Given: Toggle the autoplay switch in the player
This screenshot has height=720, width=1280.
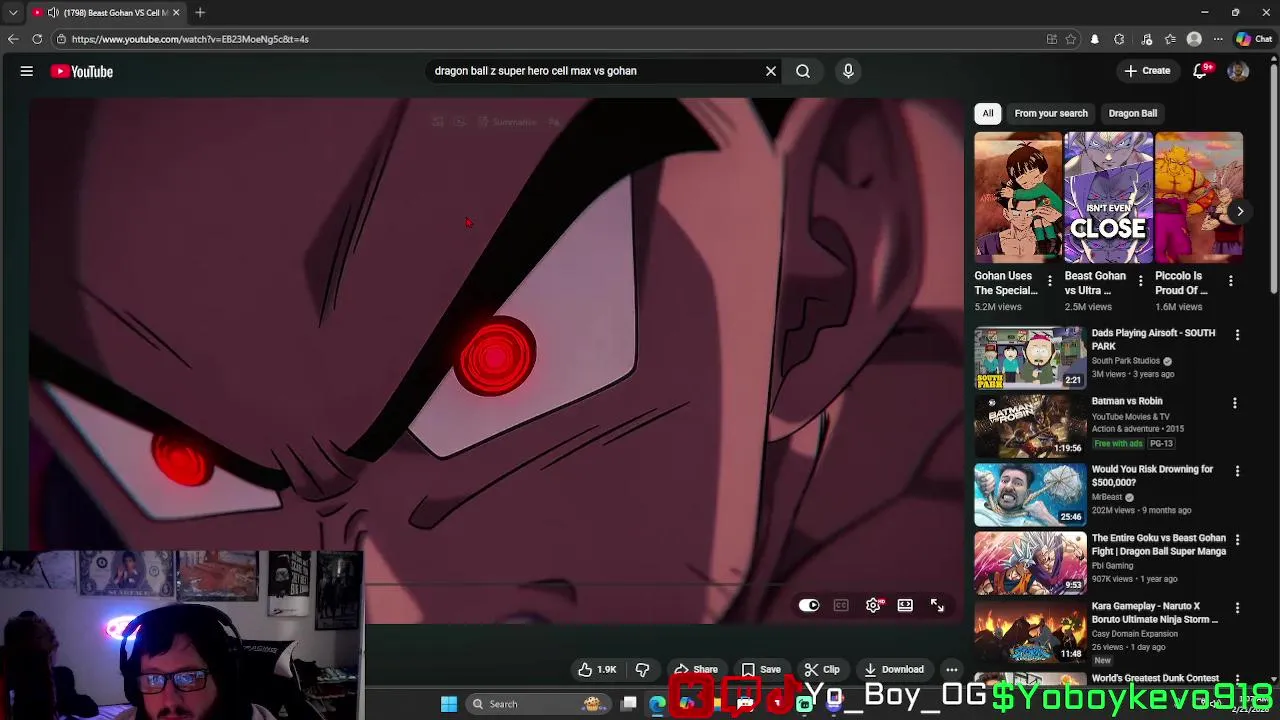Looking at the screenshot, I should (x=809, y=605).
